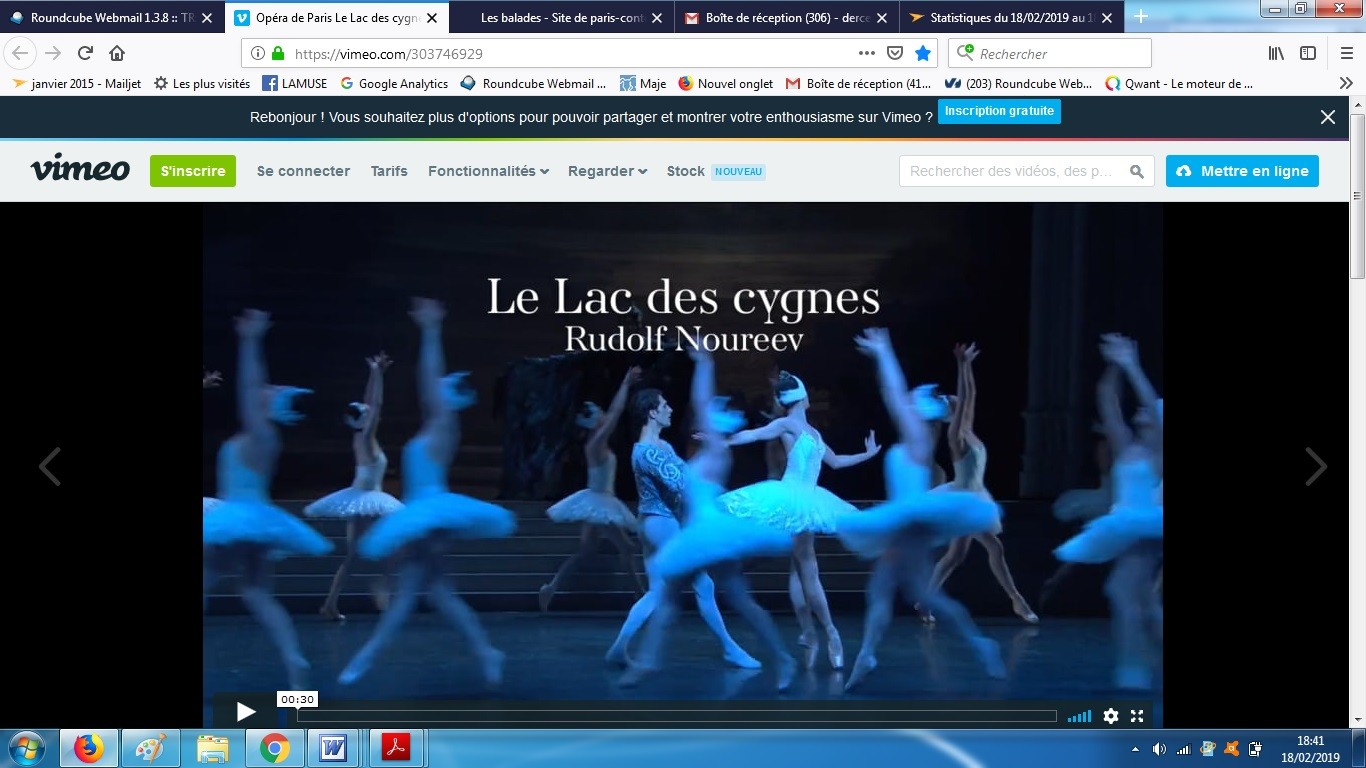Click the system tray speaker icon

point(1159,749)
